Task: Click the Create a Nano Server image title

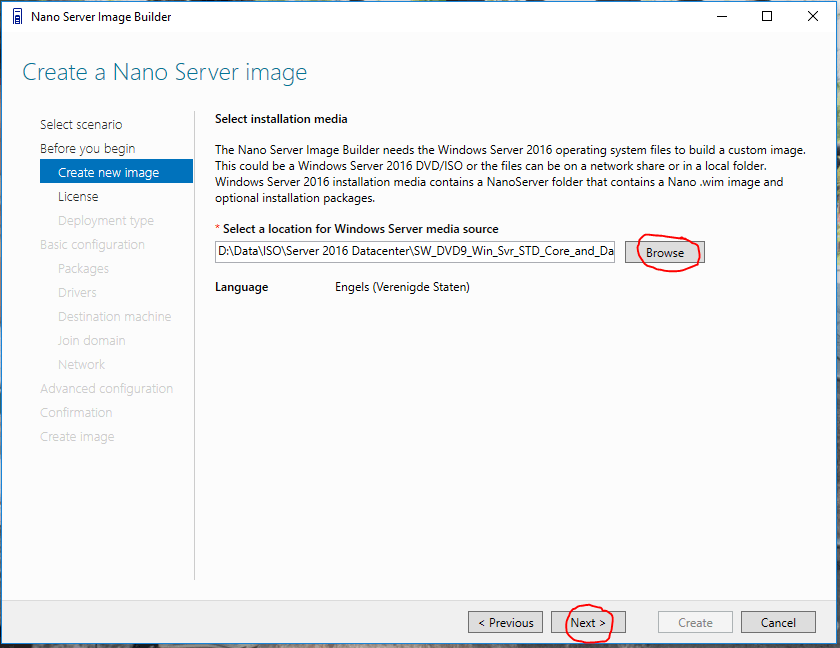Action: [x=164, y=72]
